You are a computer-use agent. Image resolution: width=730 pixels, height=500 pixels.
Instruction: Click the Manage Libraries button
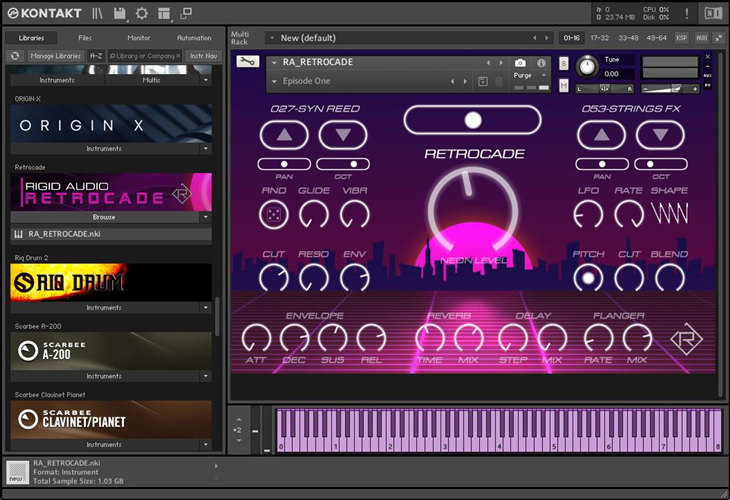click(x=55, y=56)
